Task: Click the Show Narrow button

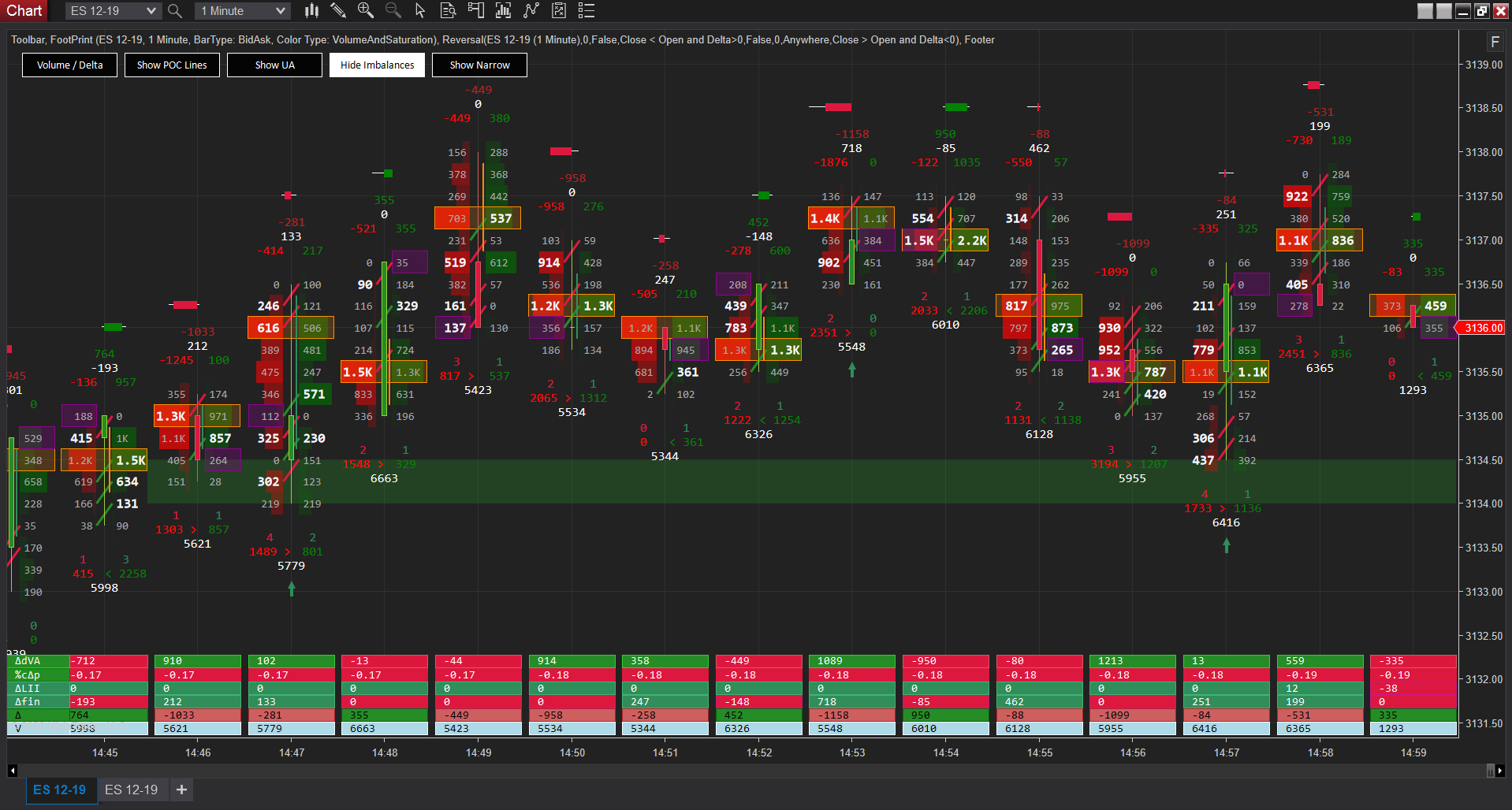Action: (479, 65)
